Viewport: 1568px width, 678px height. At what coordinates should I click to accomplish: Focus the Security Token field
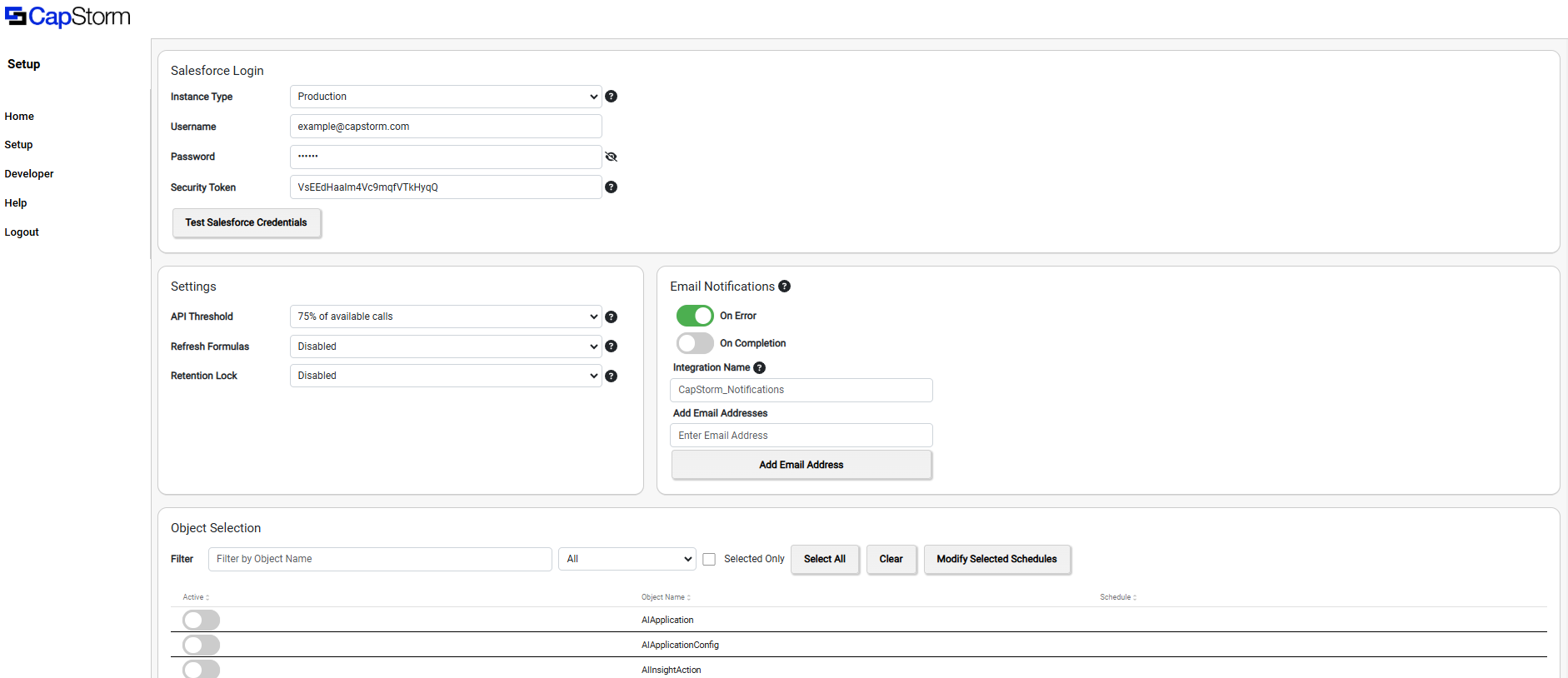(446, 187)
